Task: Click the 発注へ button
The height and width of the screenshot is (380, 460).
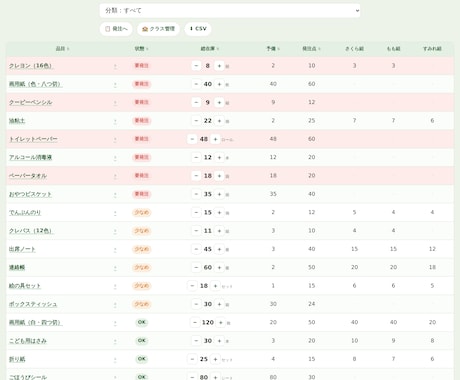Action: tap(116, 29)
